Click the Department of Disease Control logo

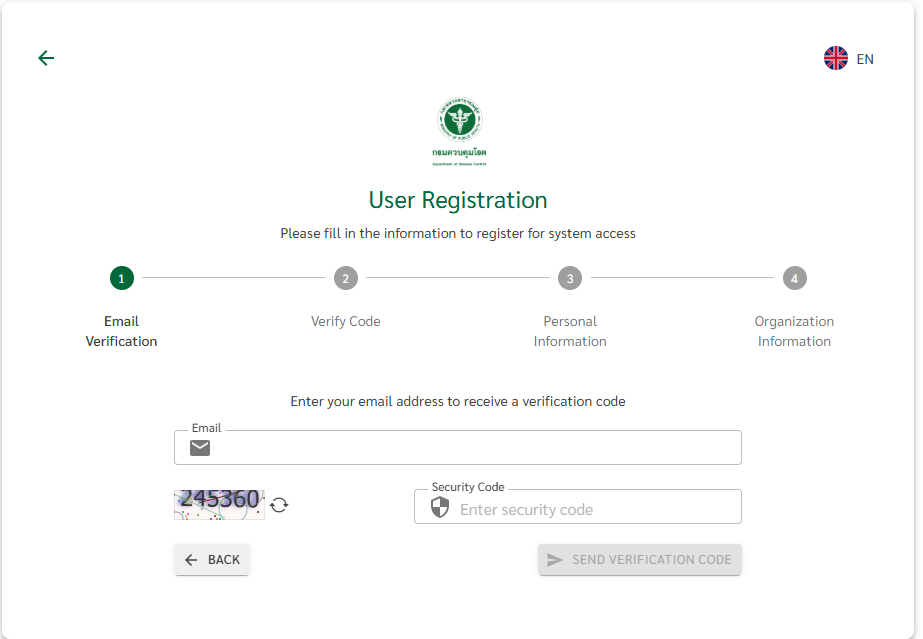460,131
